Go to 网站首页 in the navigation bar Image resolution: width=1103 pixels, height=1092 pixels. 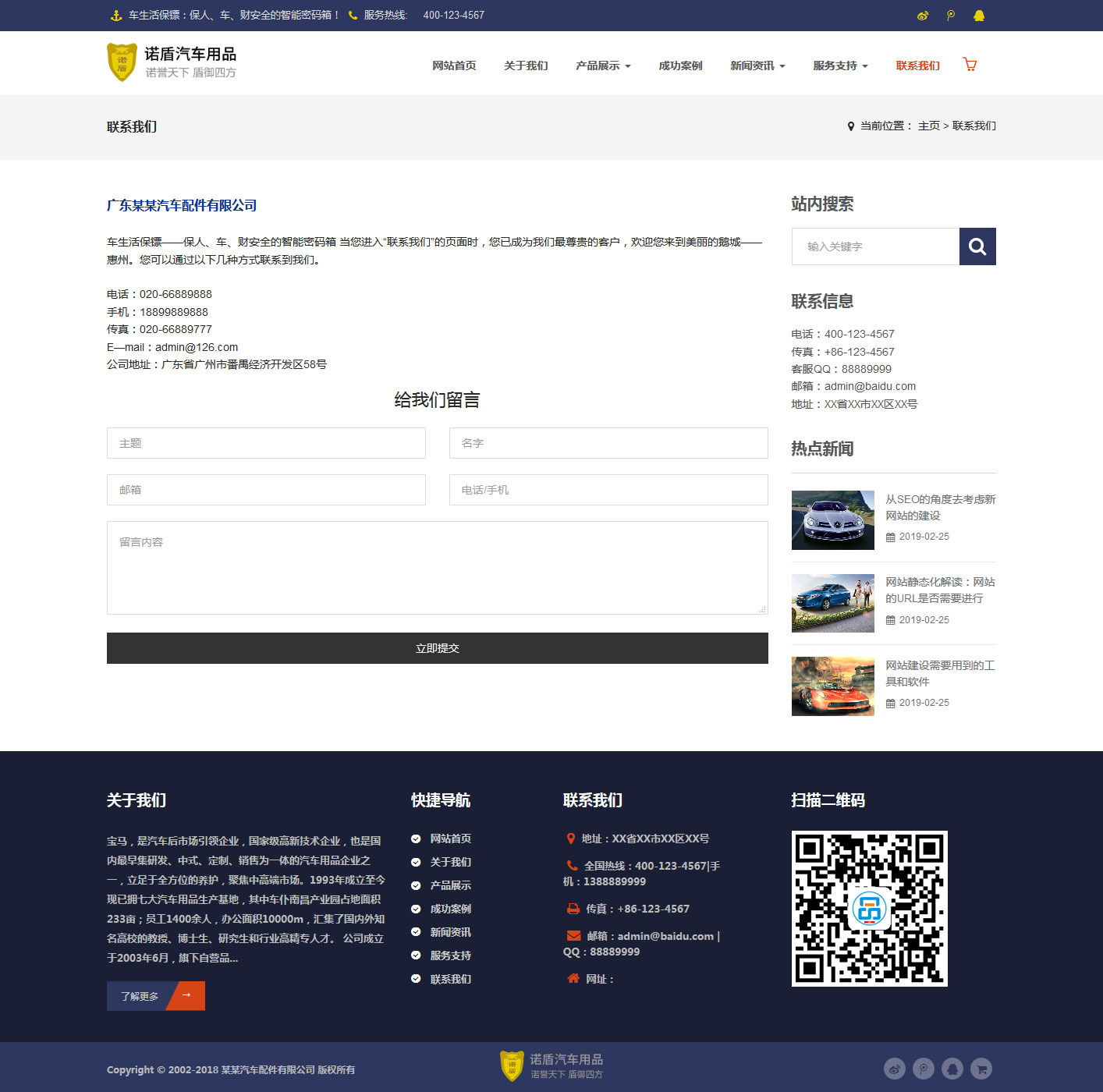point(454,66)
